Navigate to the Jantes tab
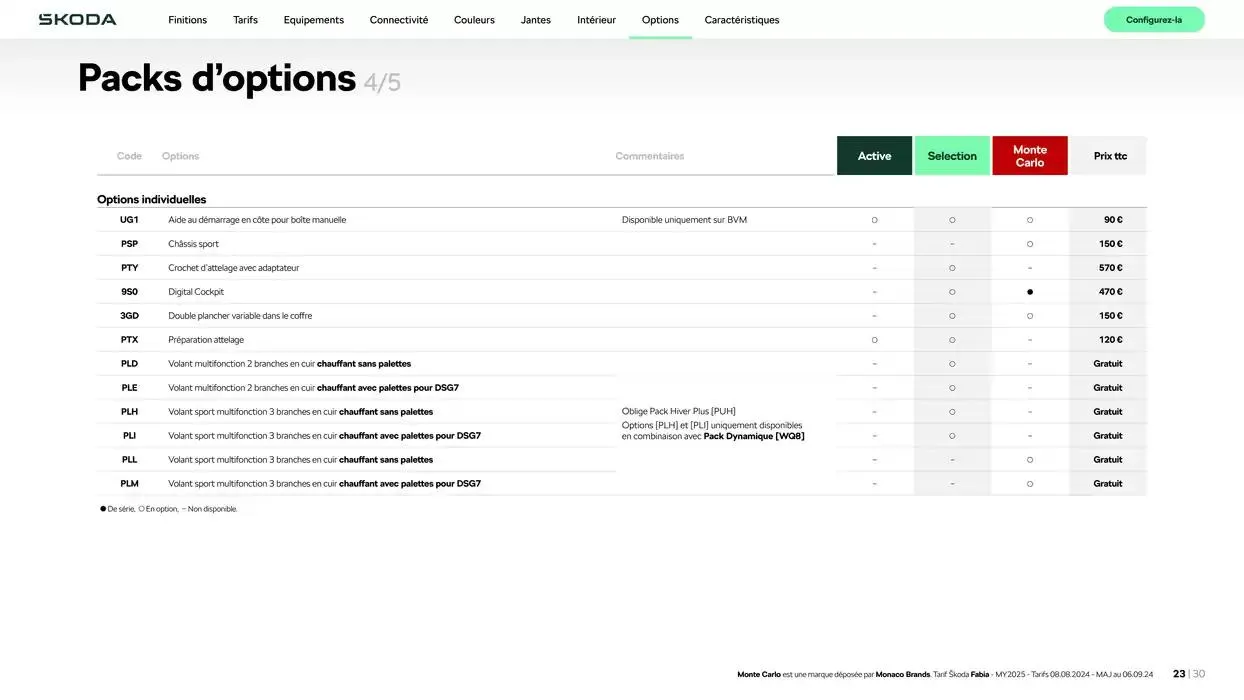This screenshot has width=1244, height=700. 535,20
